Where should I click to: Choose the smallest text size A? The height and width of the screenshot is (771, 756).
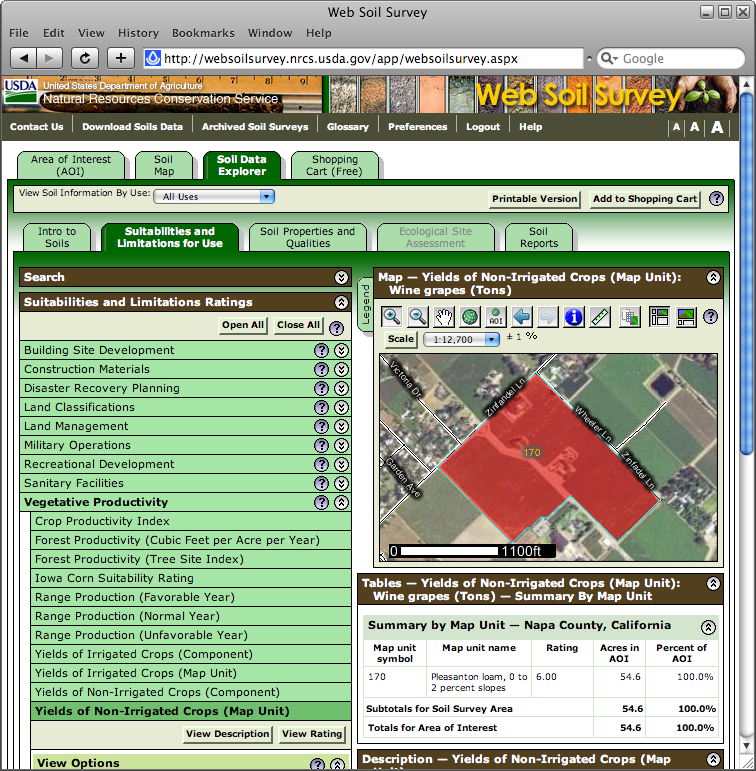676,127
